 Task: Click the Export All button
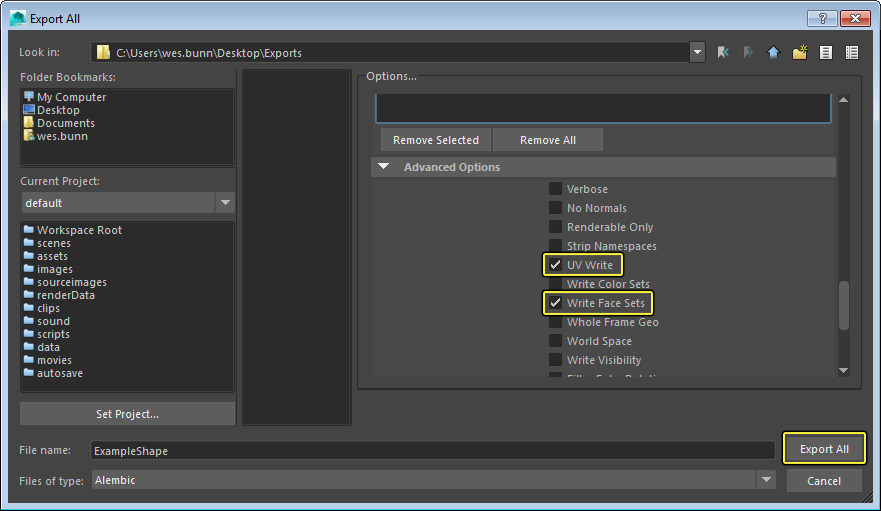(824, 449)
